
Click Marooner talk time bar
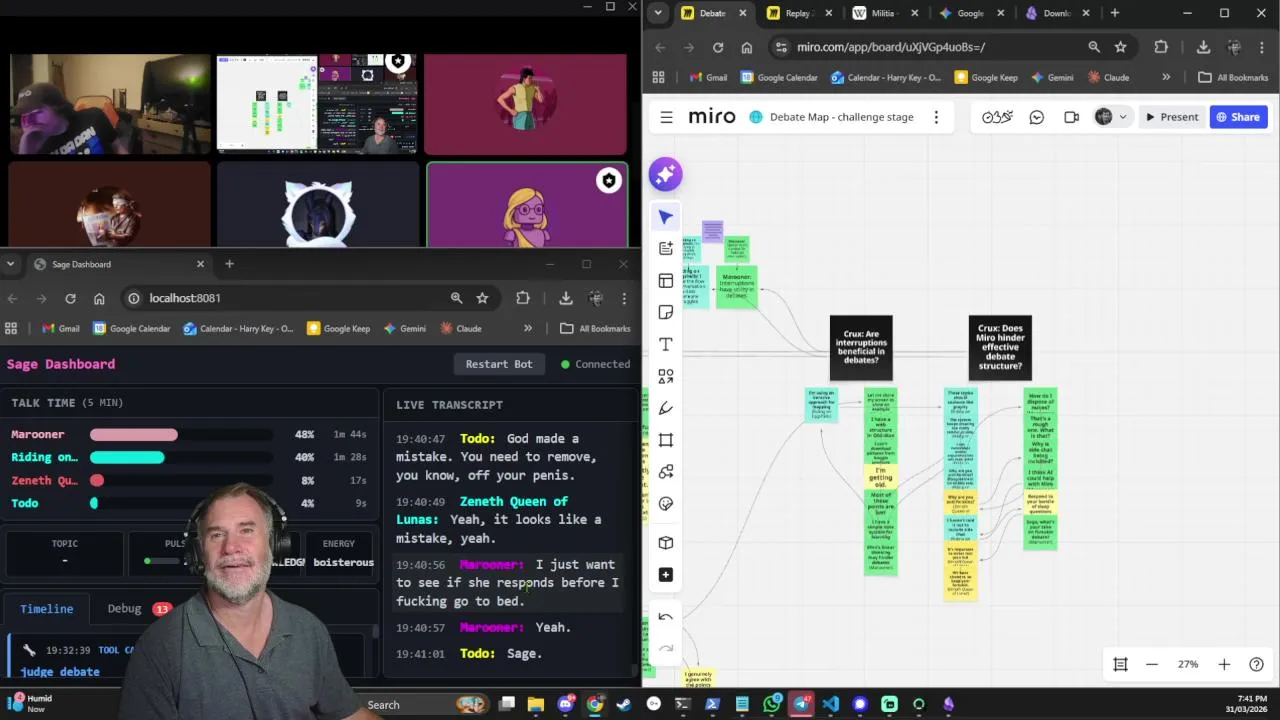click(134, 435)
